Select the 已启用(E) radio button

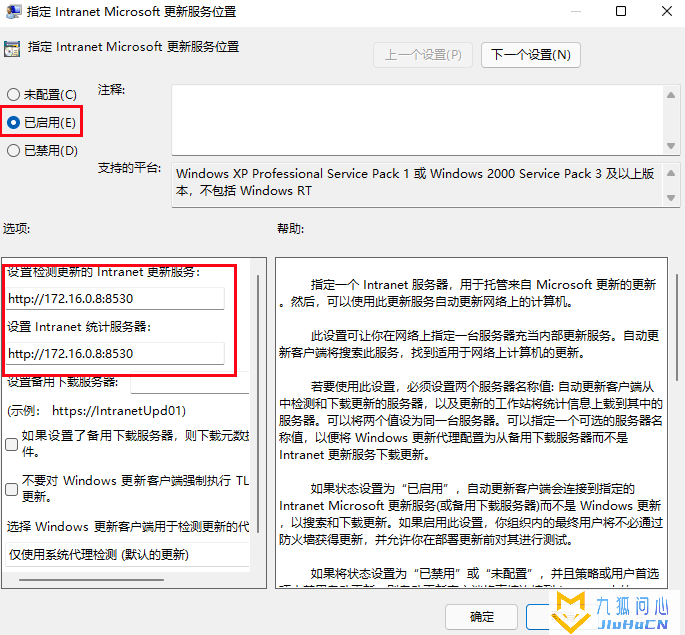click(x=42, y=122)
